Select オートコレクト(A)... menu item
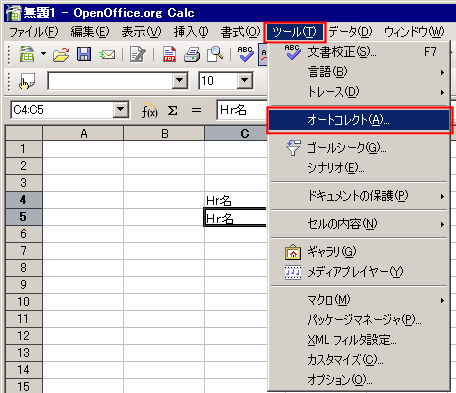This screenshot has width=456, height=393. (x=359, y=120)
